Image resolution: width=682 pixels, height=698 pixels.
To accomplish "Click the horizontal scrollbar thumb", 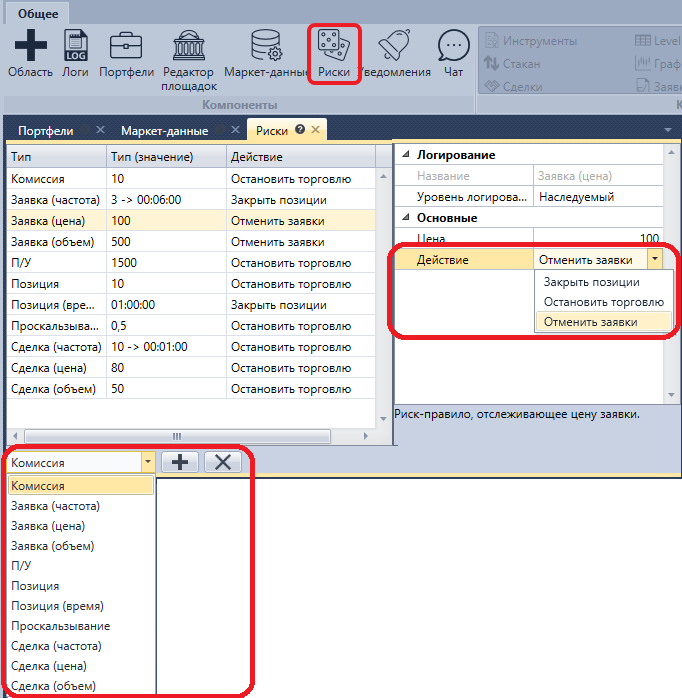I will tap(177, 436).
